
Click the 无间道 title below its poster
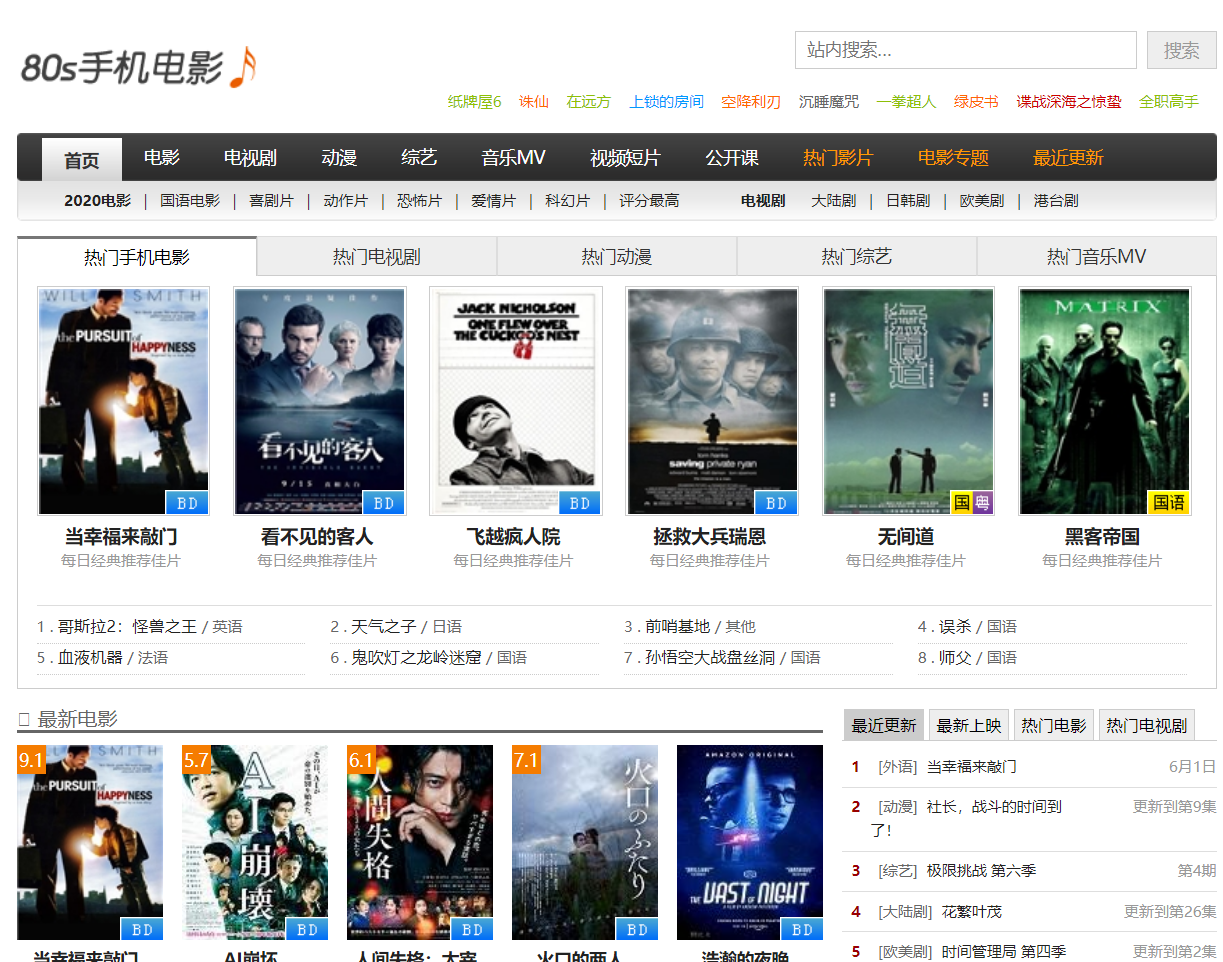click(906, 537)
